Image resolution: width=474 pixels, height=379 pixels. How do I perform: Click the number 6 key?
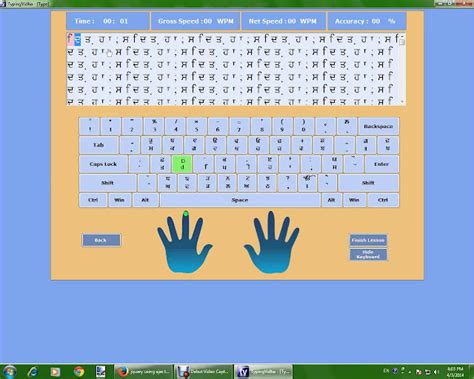pyautogui.click(x=218, y=126)
